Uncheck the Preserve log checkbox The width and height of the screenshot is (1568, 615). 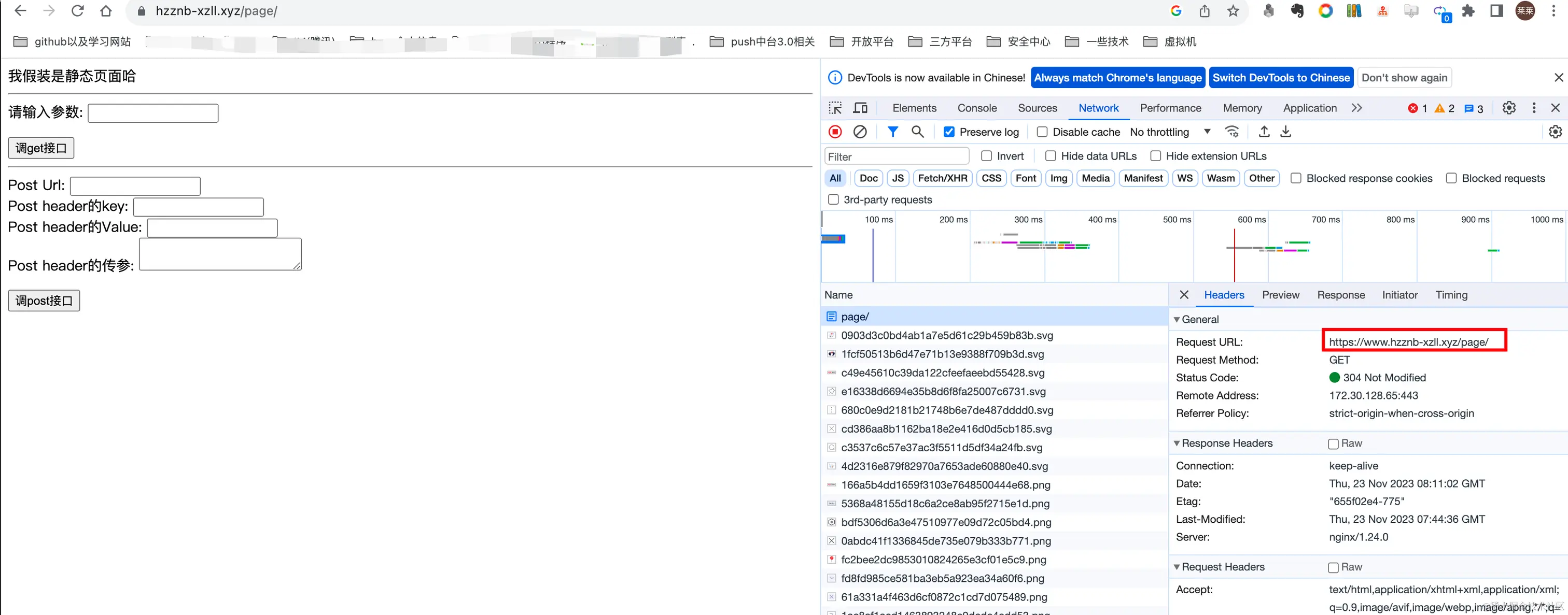point(949,132)
